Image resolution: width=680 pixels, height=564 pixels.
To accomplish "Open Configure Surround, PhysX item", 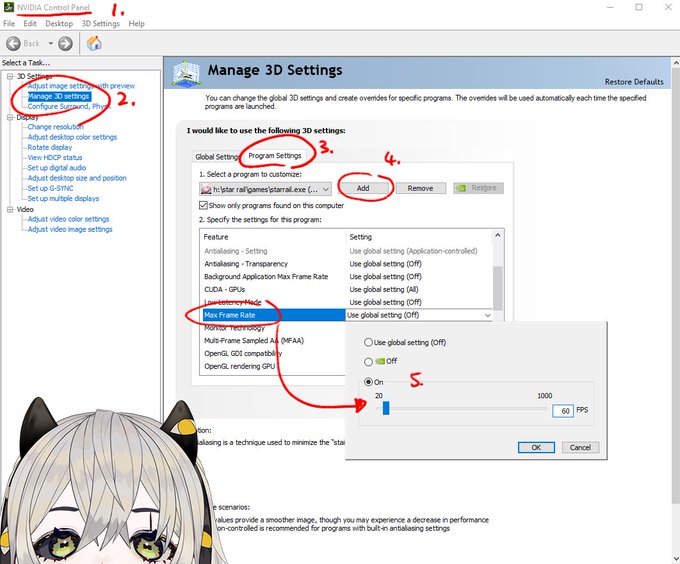I will [x=69, y=106].
